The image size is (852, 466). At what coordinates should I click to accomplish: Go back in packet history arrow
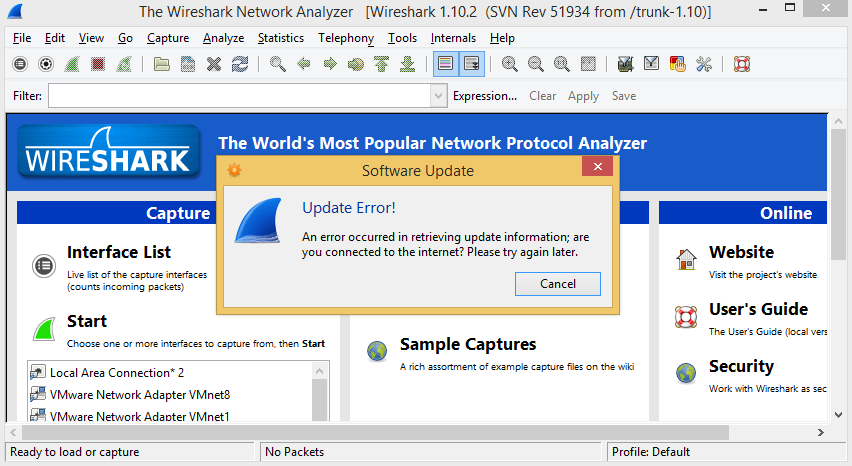(x=304, y=64)
